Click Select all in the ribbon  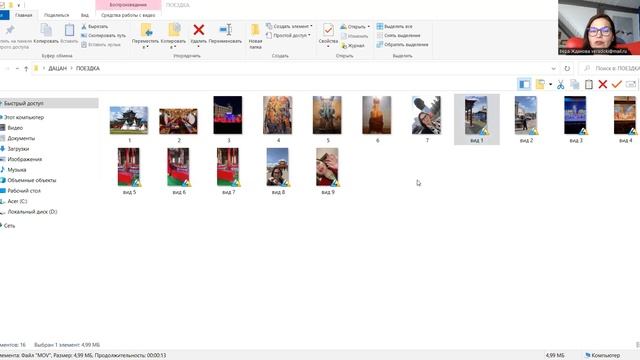394,27
